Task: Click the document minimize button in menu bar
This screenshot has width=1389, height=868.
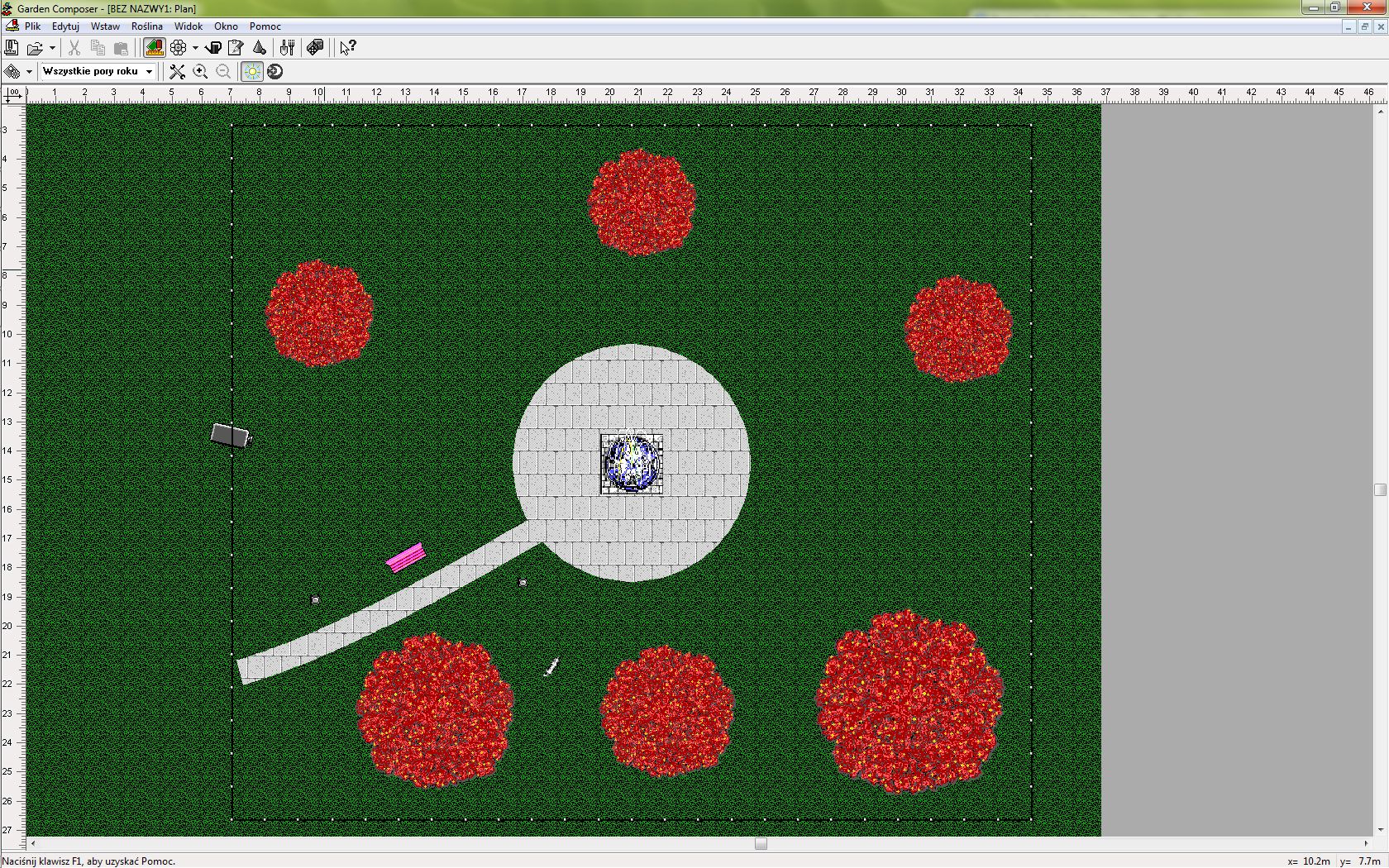Action: tap(1348, 26)
